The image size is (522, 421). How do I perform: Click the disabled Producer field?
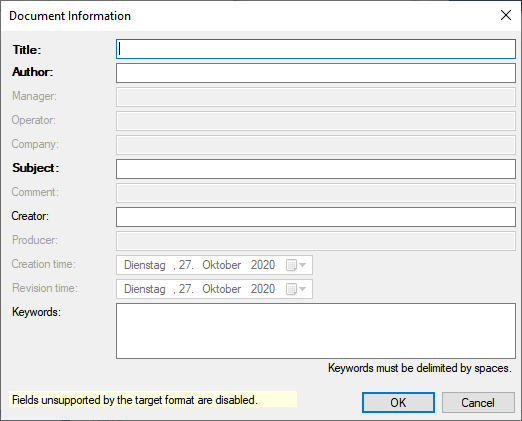316,241
